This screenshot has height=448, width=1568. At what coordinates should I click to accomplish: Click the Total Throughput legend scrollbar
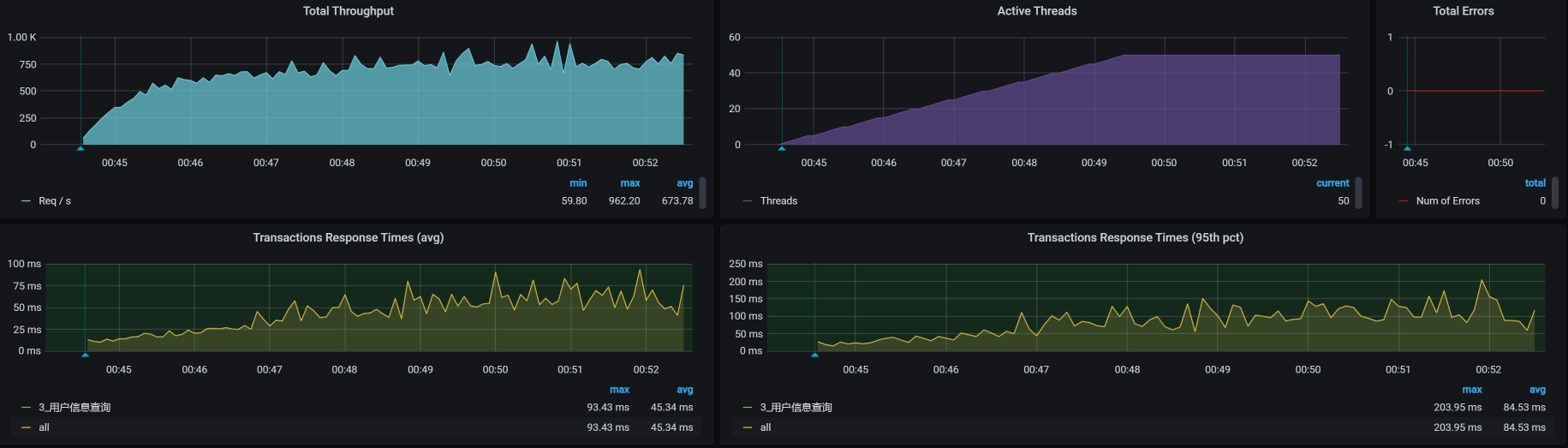tap(702, 193)
